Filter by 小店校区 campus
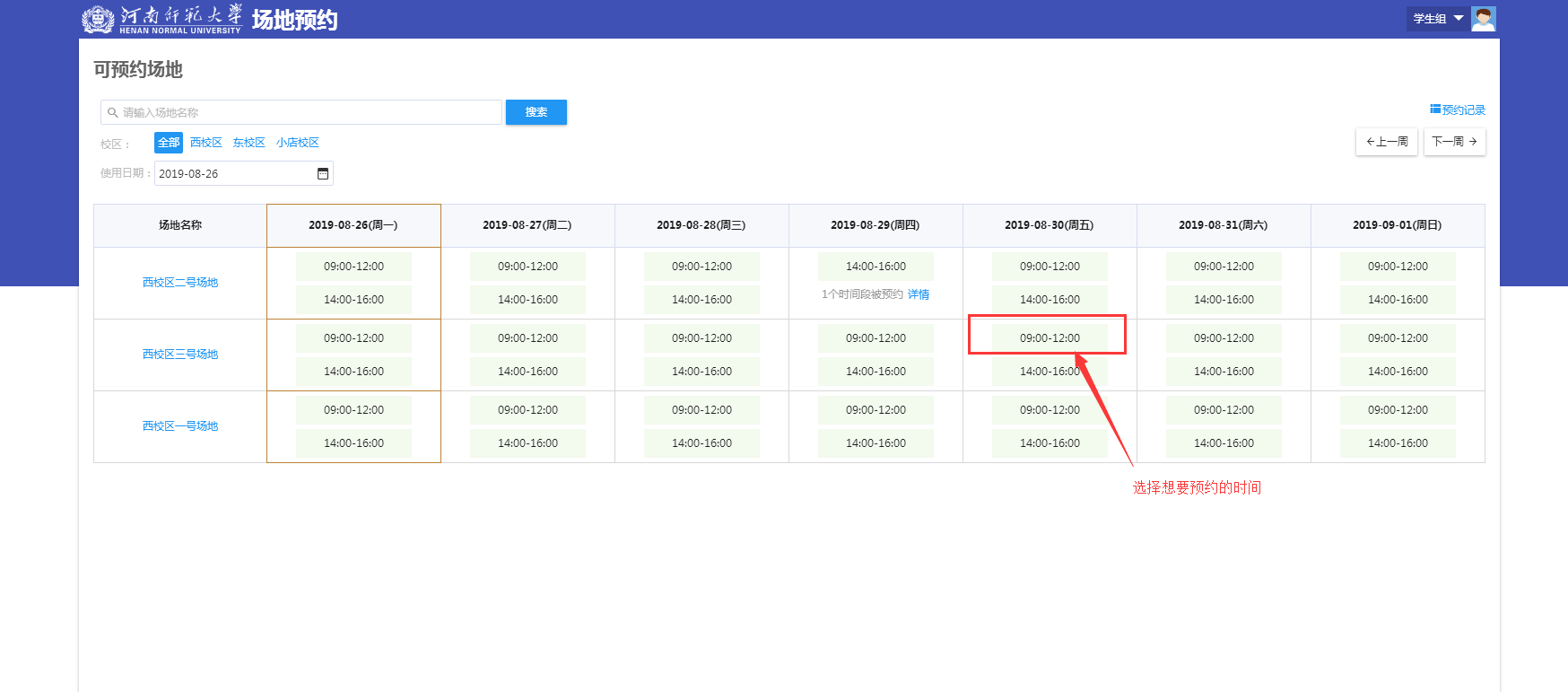1568x692 pixels. 298,143
